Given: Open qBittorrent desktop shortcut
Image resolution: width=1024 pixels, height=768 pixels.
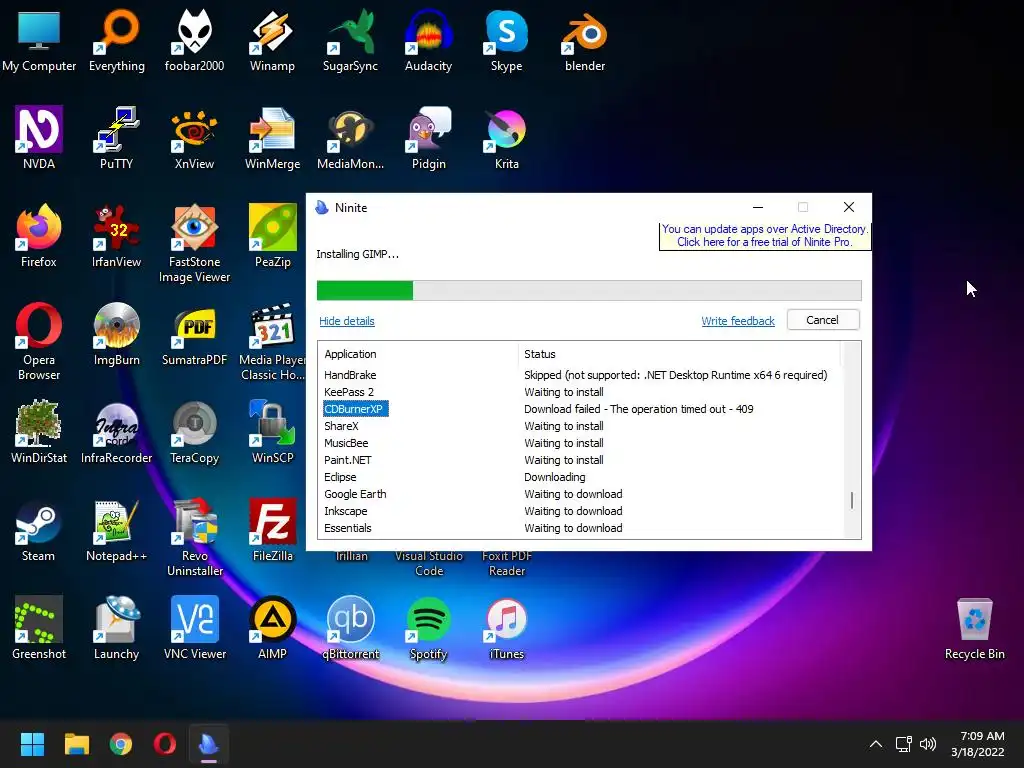Looking at the screenshot, I should tap(350, 628).
